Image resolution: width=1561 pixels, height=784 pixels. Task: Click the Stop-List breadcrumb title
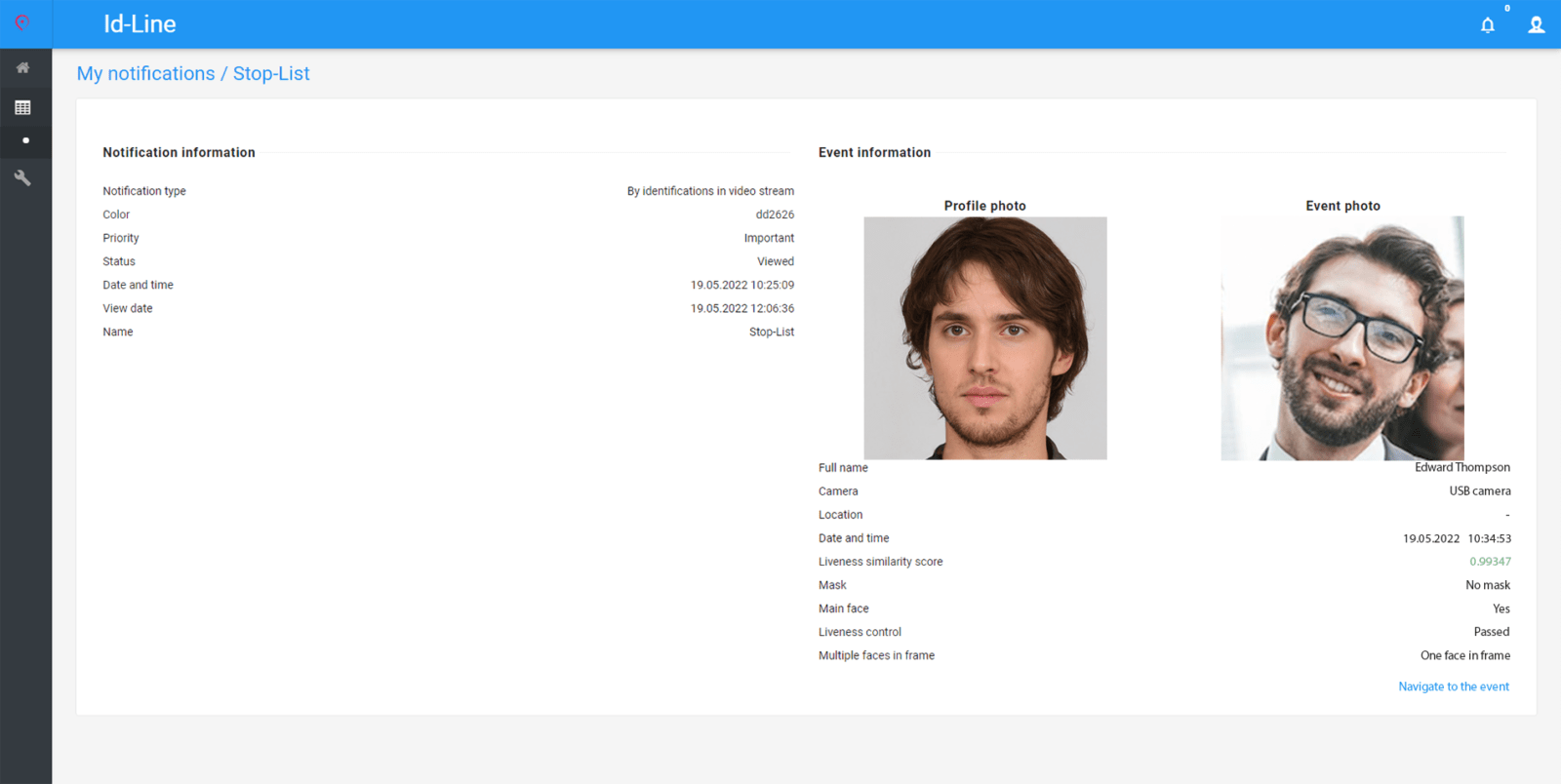271,74
